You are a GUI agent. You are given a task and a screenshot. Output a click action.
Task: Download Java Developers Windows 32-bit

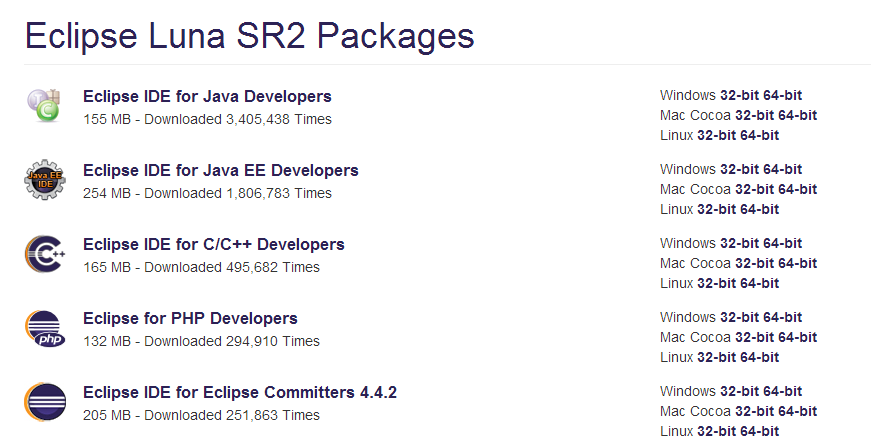point(739,95)
